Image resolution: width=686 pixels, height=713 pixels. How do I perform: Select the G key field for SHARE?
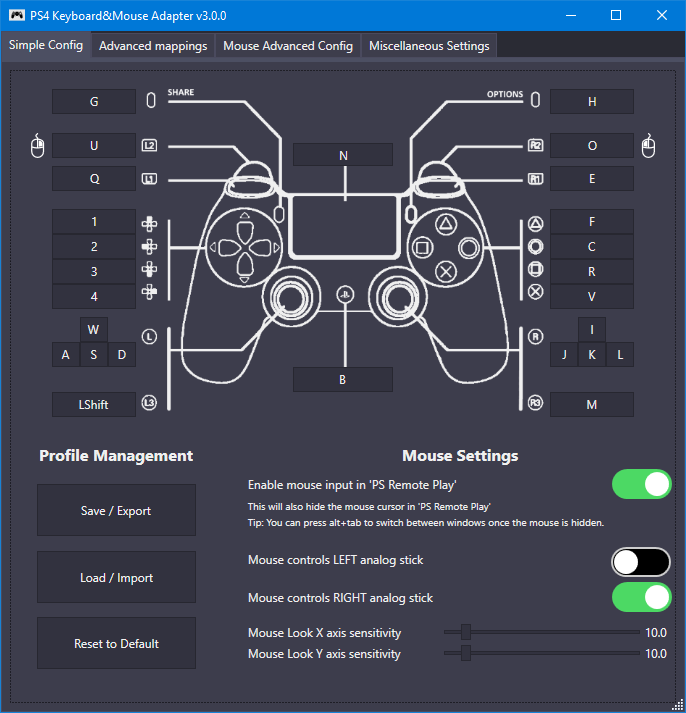94,101
